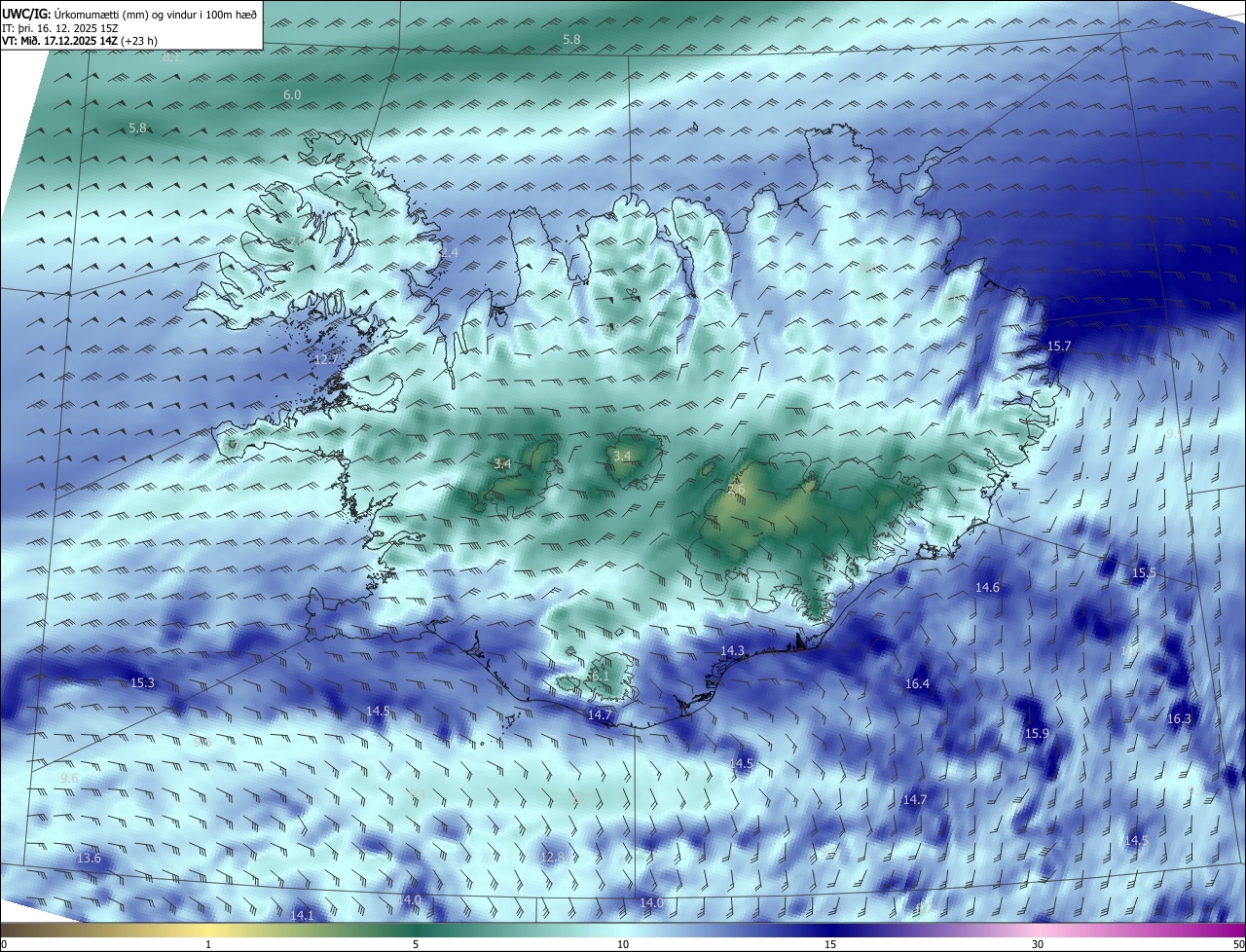Click the 12.7 value label over Breiðafjörður

[x=326, y=359]
